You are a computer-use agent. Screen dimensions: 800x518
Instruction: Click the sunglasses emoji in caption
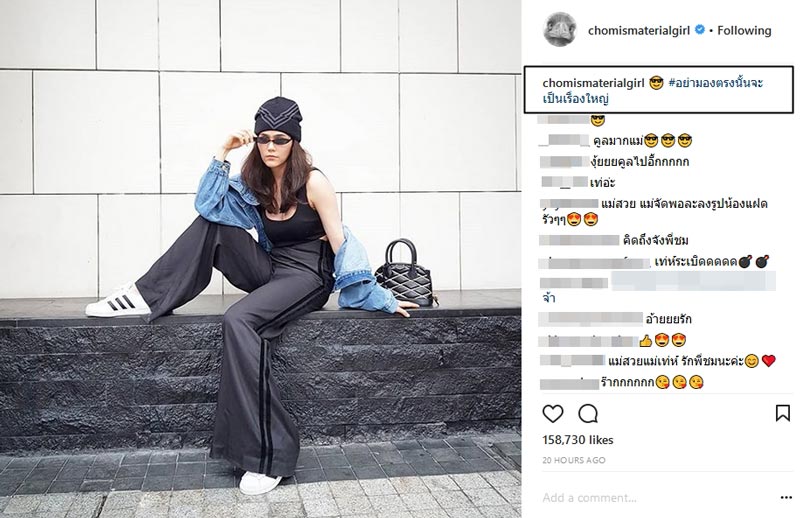click(x=656, y=83)
